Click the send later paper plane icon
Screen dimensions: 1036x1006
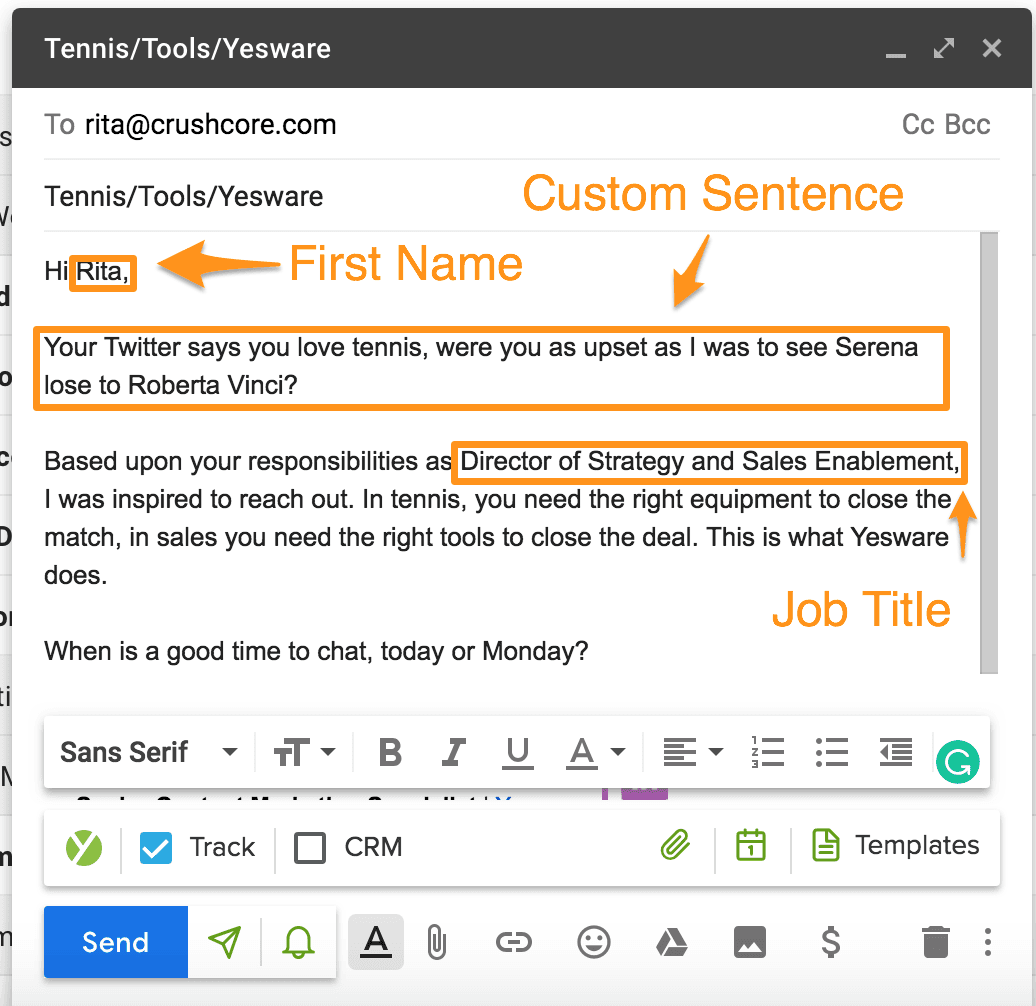[224, 942]
